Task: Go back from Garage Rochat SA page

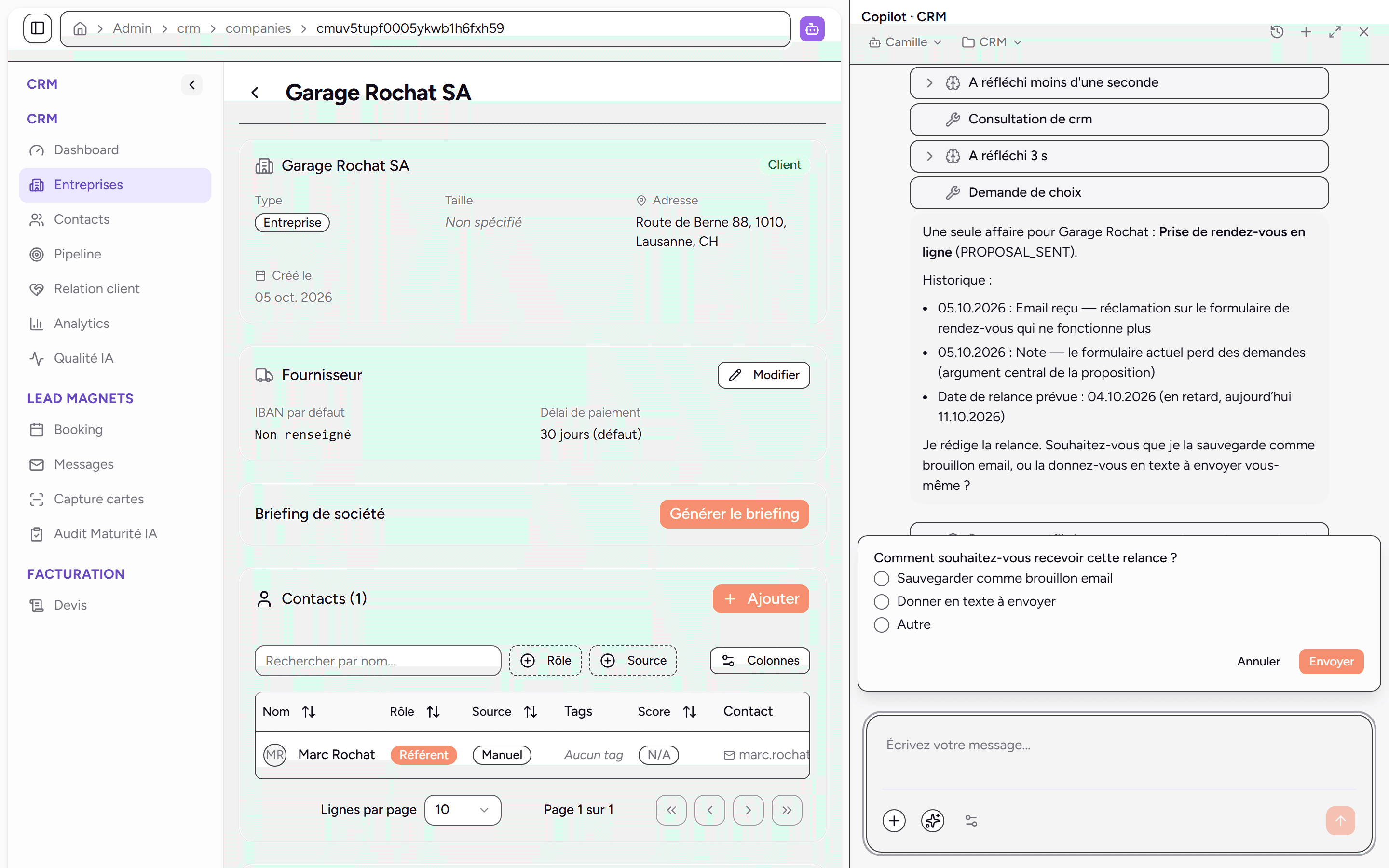Action: (256, 93)
